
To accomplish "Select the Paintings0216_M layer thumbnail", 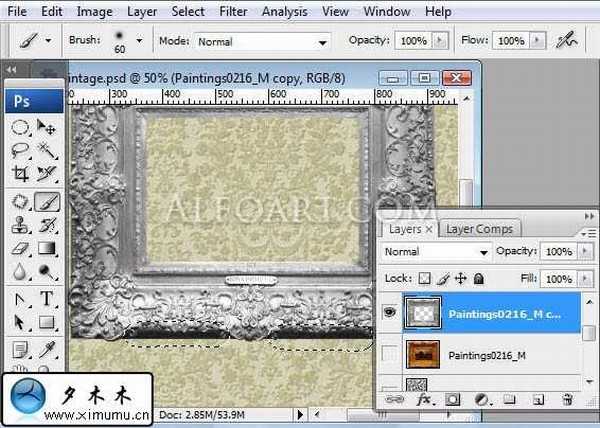I will [423, 355].
